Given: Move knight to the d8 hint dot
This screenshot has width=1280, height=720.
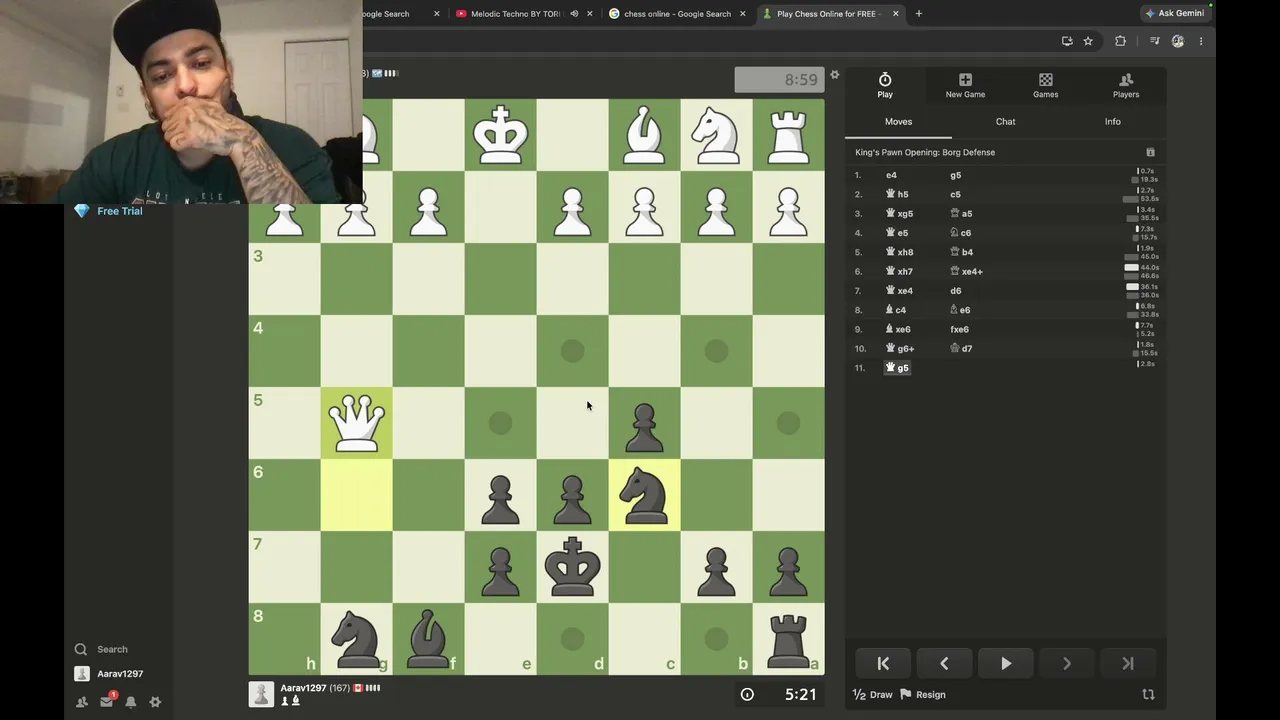Looking at the screenshot, I should pyautogui.click(x=573, y=639).
